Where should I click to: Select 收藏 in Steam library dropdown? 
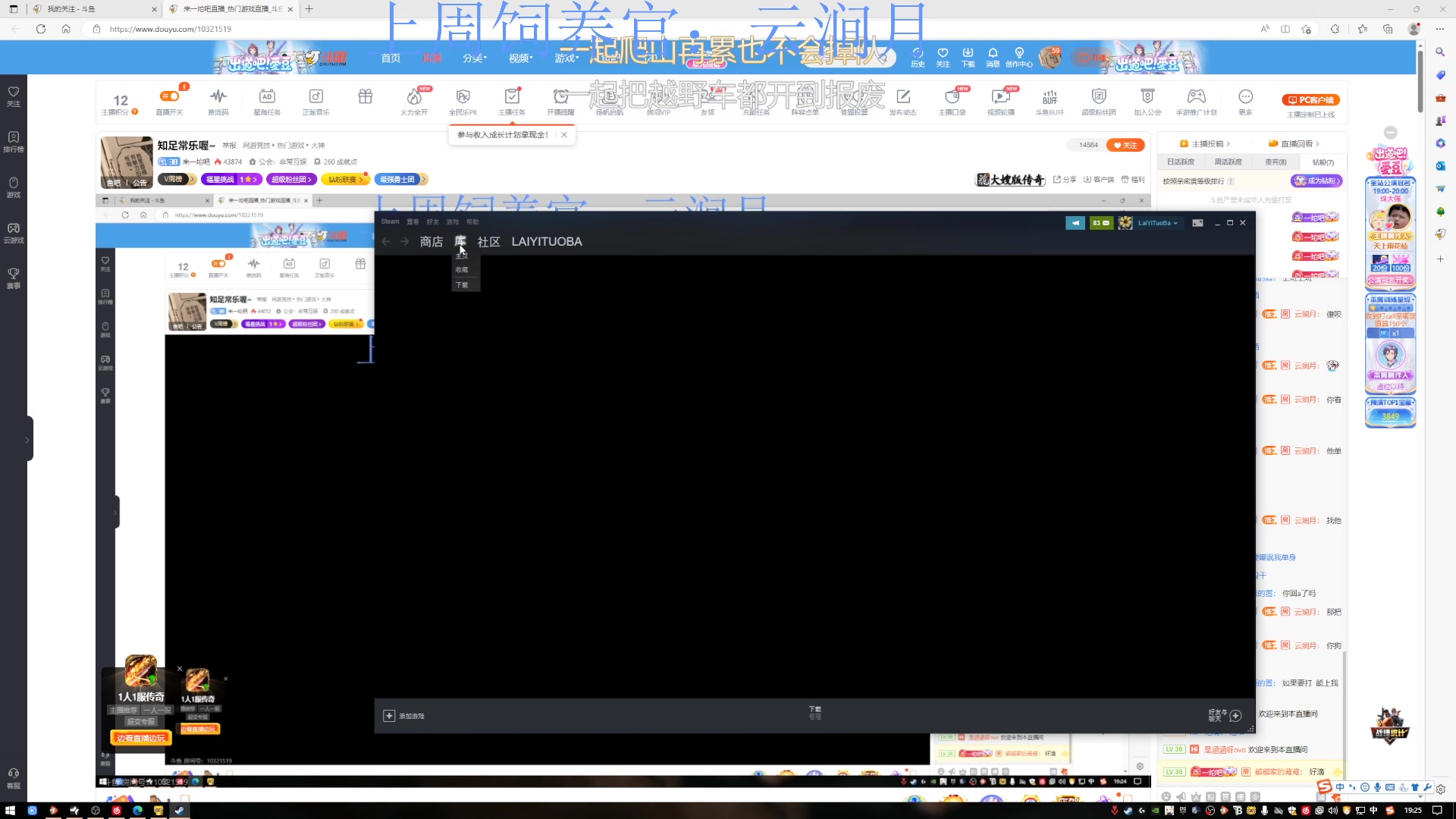point(462,270)
